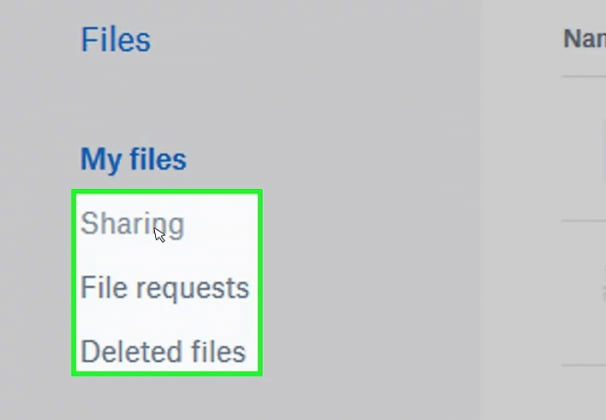
Task: Open the Sharing section
Action: pos(132,223)
